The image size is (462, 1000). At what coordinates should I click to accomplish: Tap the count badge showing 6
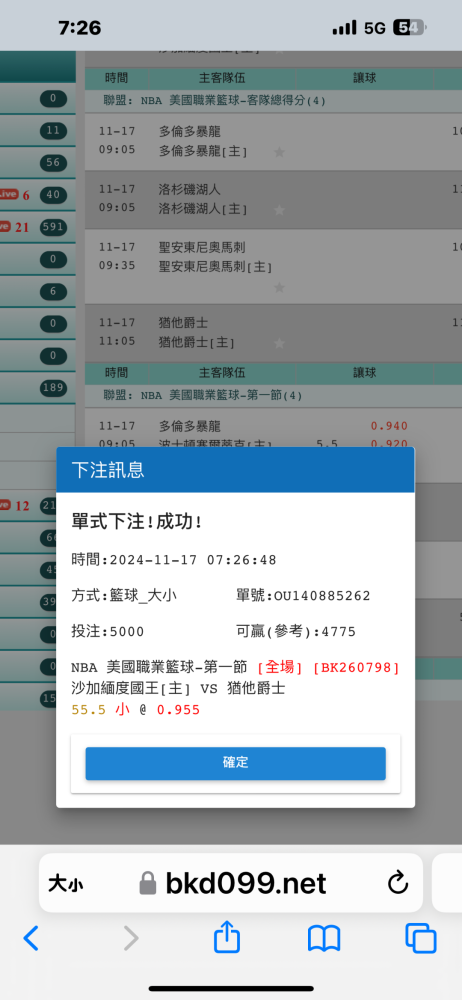click(x=53, y=291)
